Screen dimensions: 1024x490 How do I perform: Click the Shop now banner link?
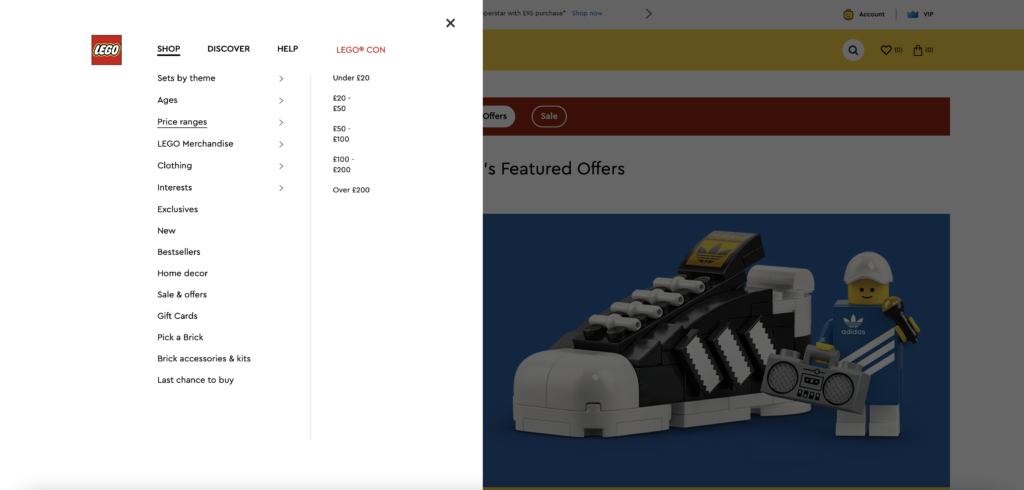(x=587, y=13)
